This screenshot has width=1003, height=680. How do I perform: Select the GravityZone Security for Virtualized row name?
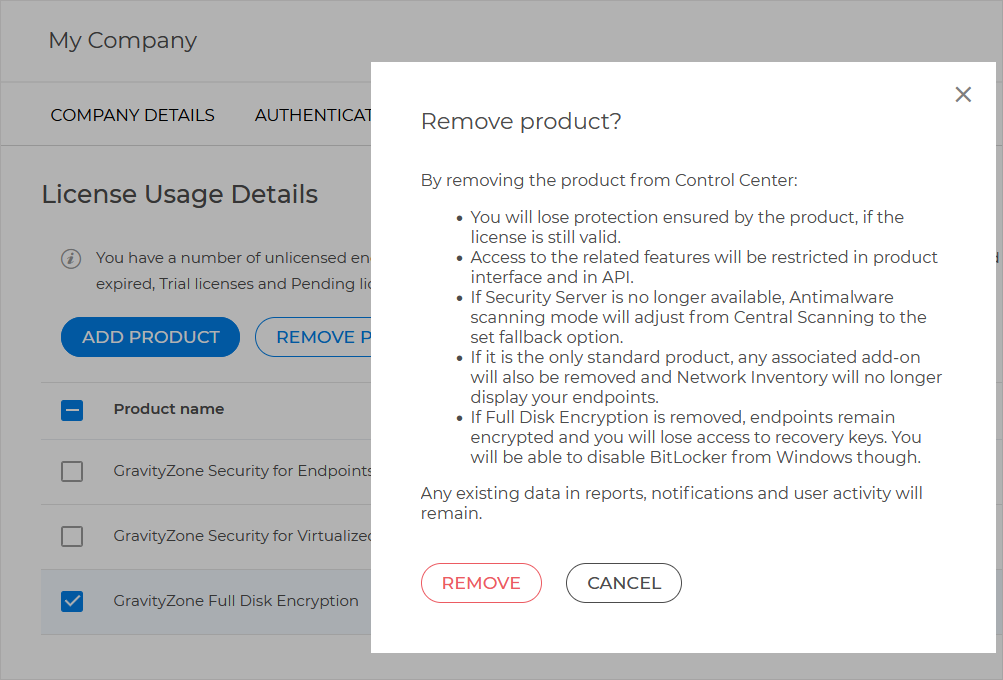coord(242,536)
